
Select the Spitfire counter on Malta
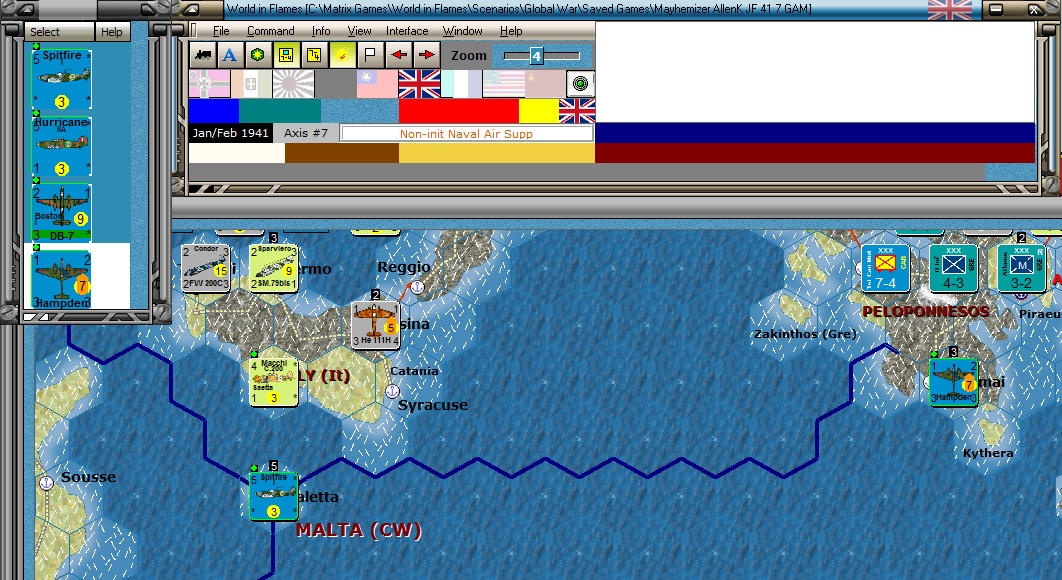tap(274, 496)
